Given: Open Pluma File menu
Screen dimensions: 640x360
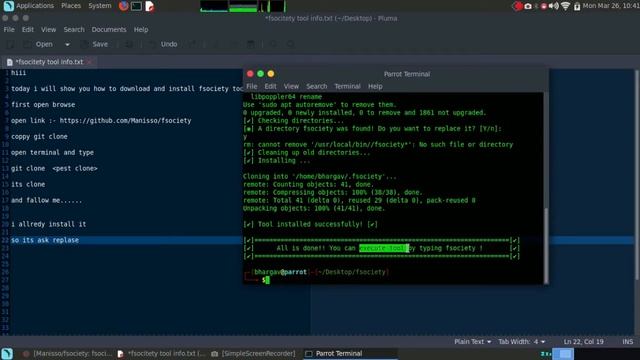Looking at the screenshot, I should [9, 29].
